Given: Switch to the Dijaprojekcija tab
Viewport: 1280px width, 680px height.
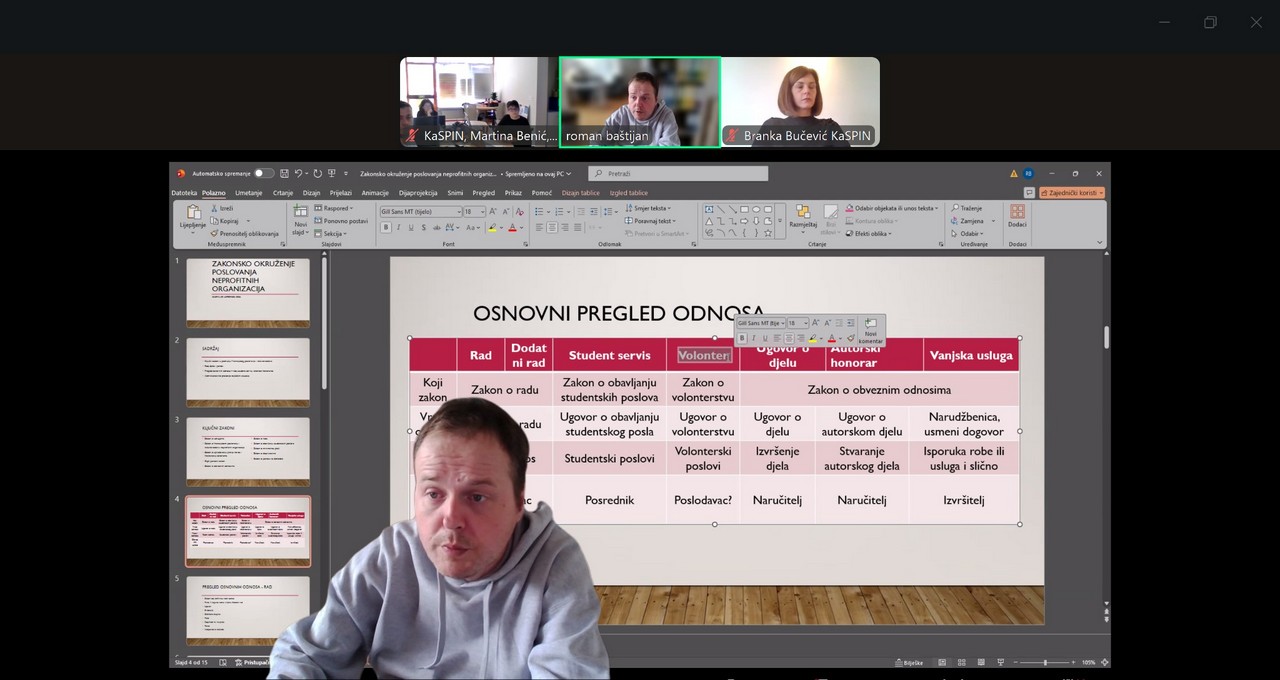Looking at the screenshot, I should pyautogui.click(x=418, y=193).
